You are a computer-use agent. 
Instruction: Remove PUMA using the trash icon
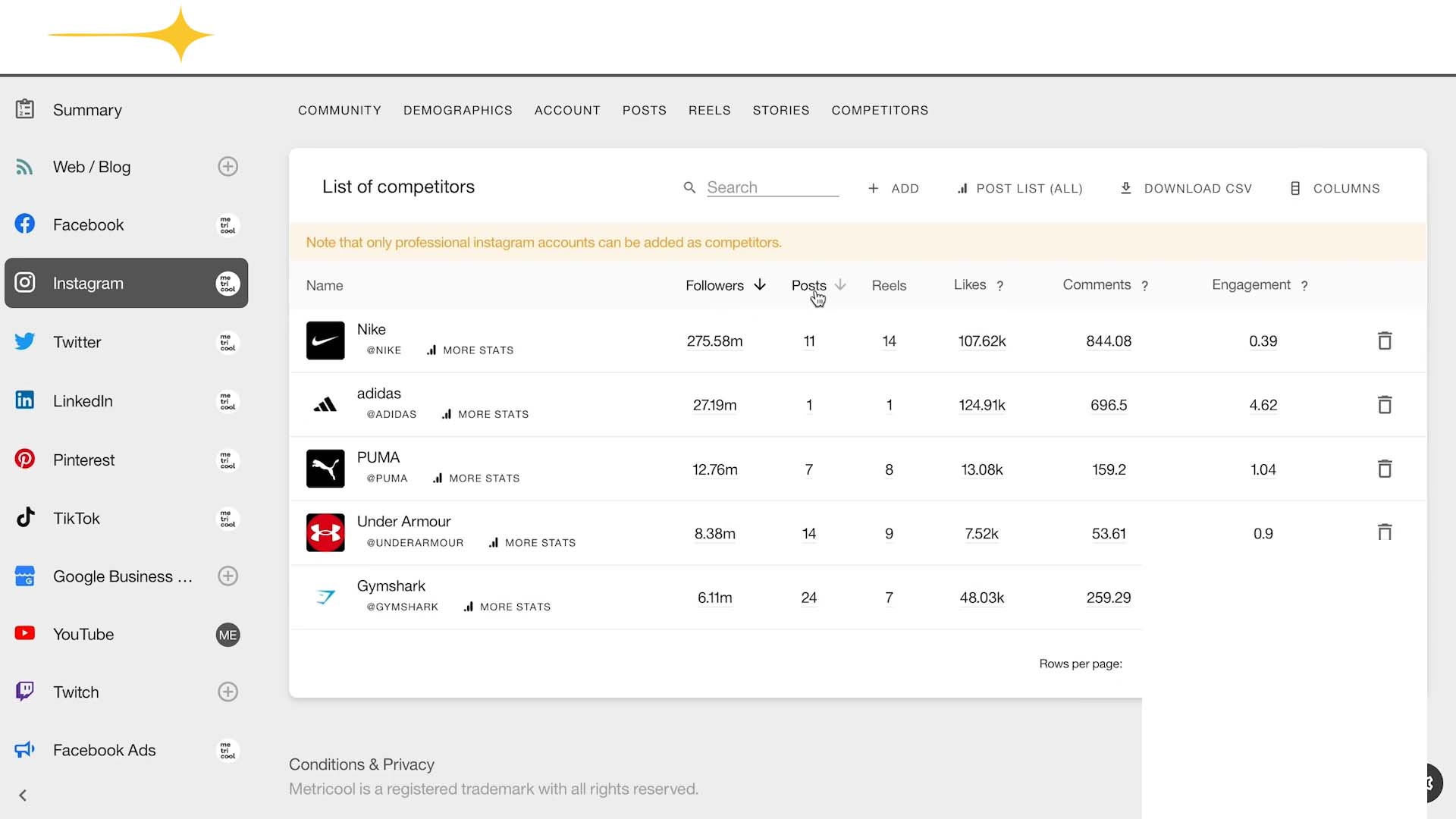click(1385, 469)
